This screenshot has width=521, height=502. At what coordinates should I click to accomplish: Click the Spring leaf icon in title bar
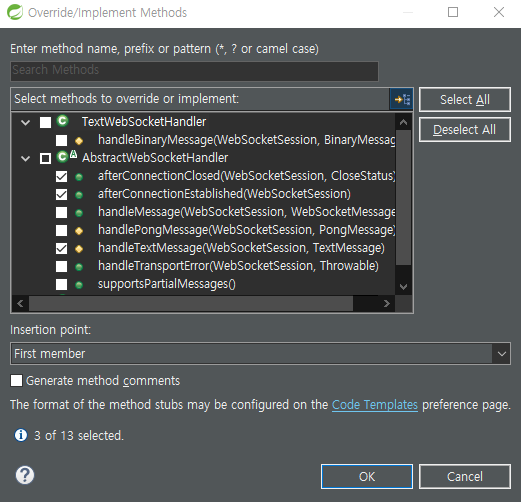click(15, 12)
